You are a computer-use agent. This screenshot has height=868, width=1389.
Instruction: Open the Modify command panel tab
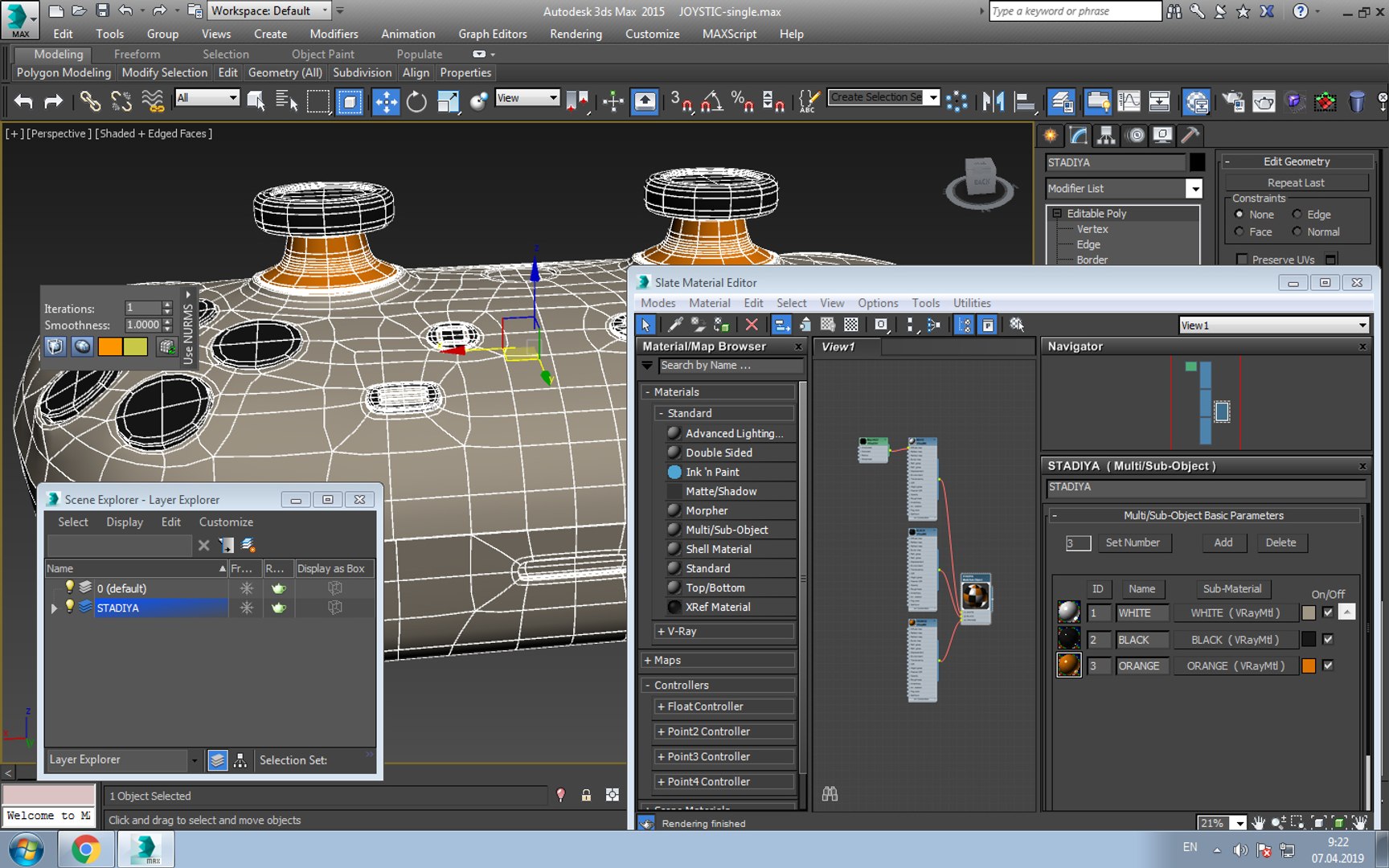point(1079,136)
